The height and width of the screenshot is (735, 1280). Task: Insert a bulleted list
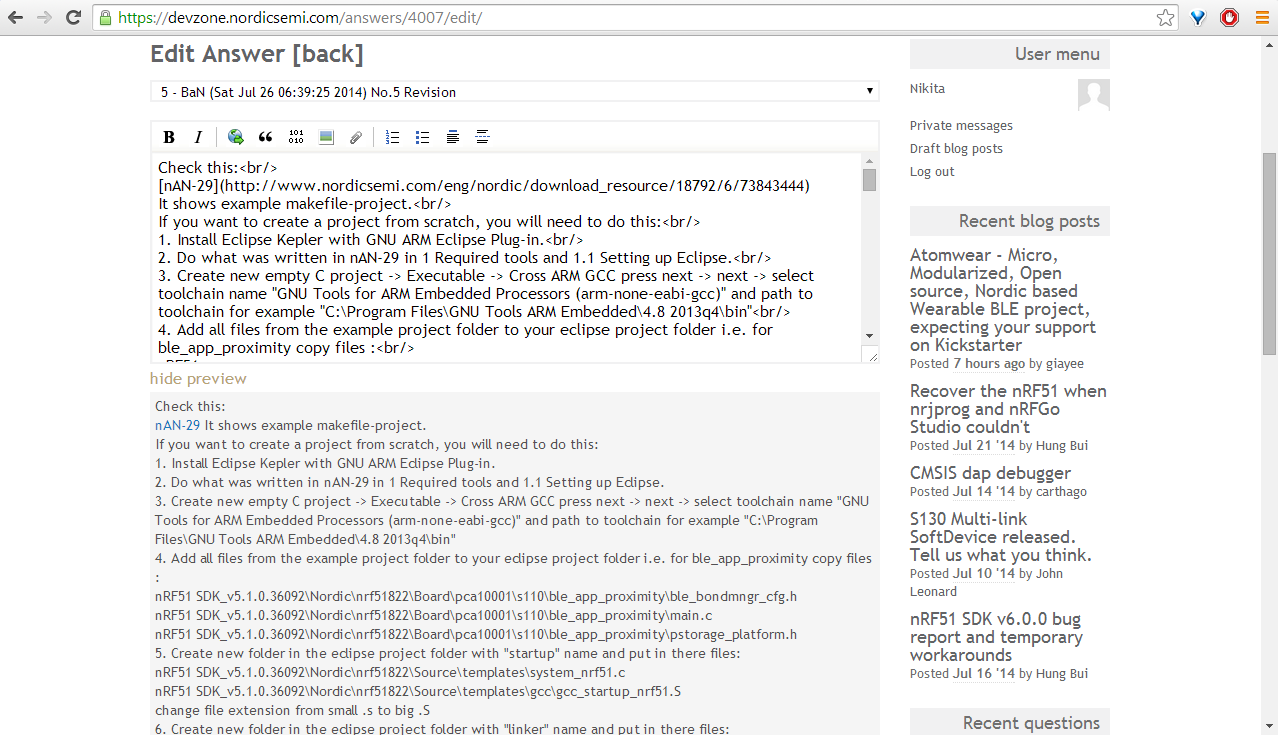(x=422, y=137)
